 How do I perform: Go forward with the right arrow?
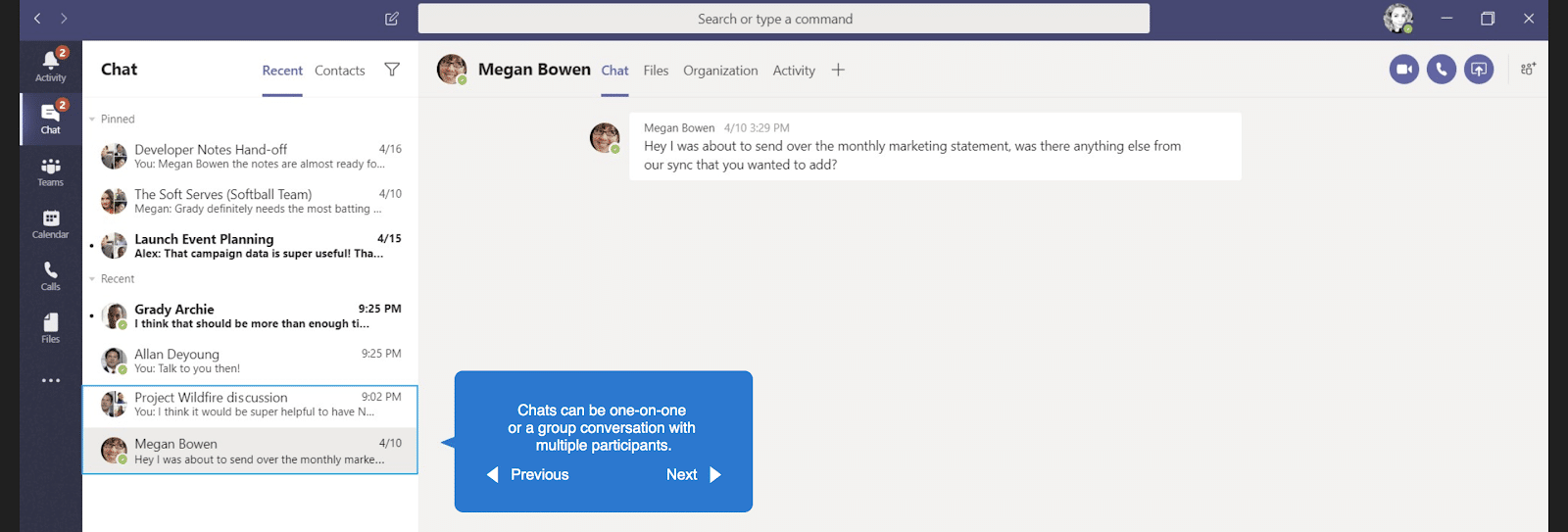pyautogui.click(x=64, y=19)
